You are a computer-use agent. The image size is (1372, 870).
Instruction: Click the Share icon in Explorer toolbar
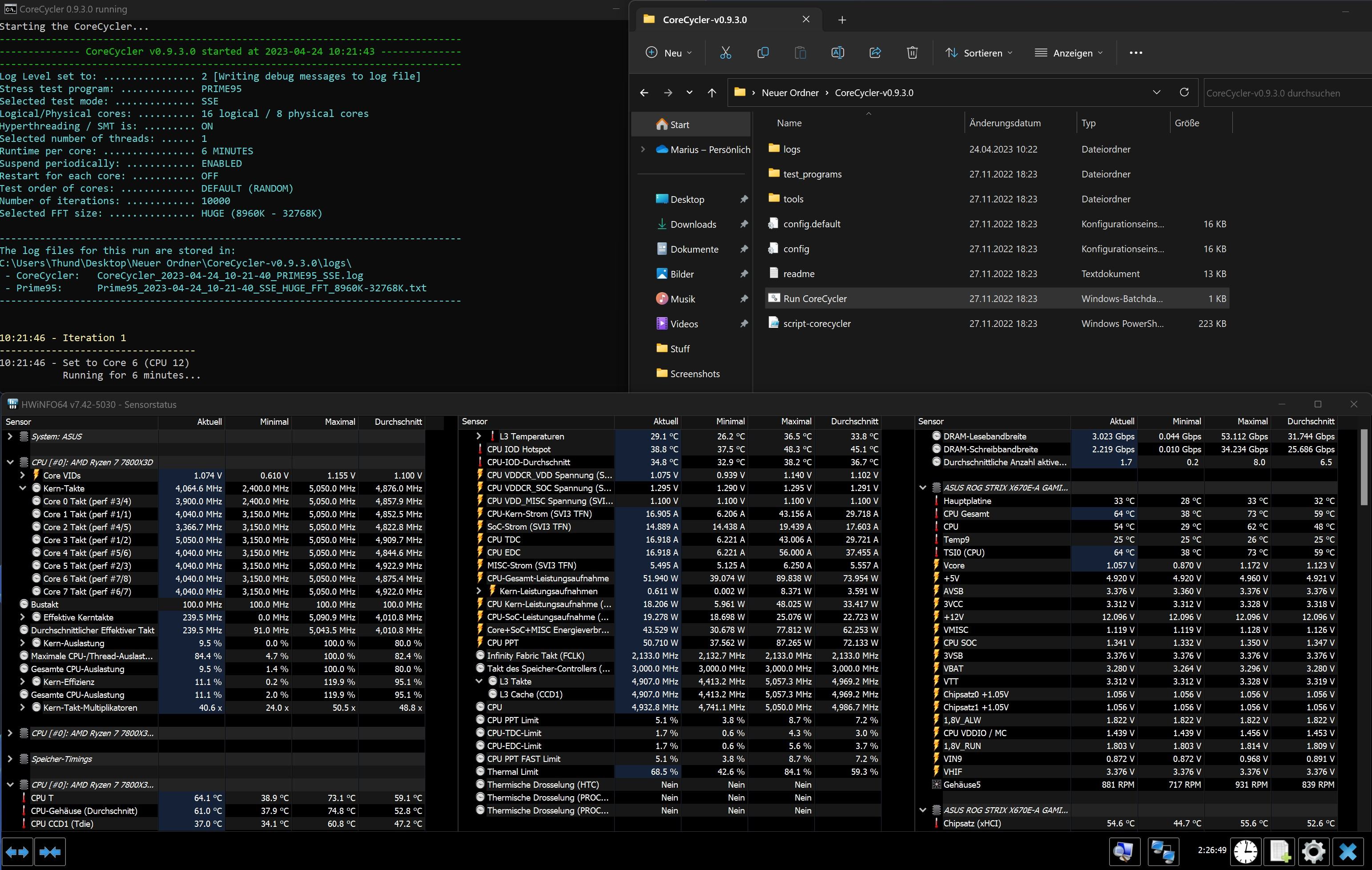875,52
